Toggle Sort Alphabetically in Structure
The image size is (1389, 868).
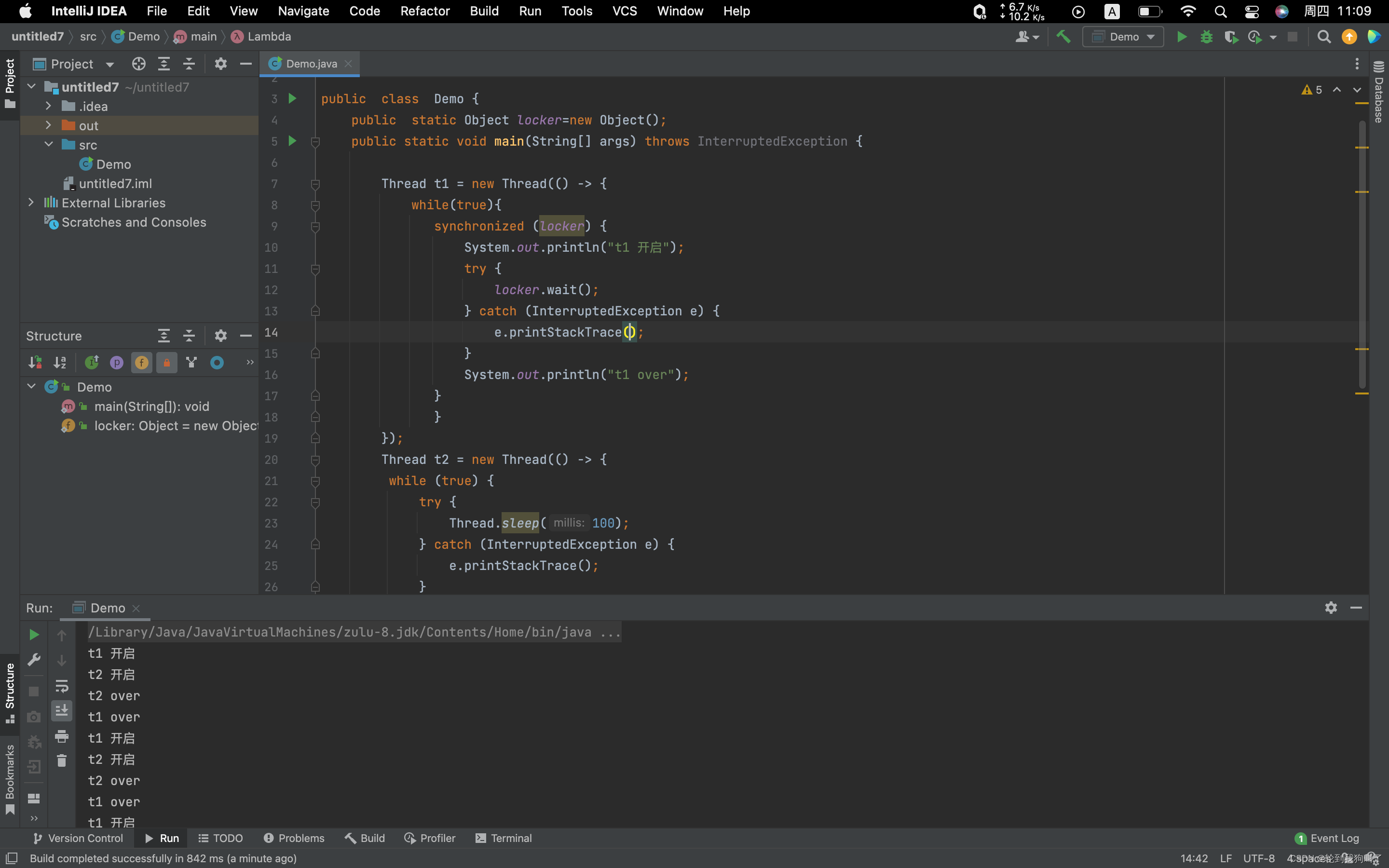(x=60, y=362)
